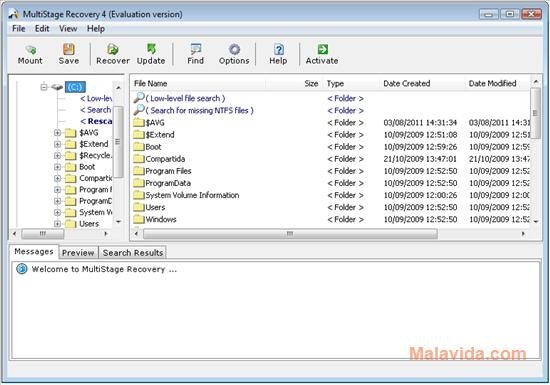
Task: Expand the Program Files node in tree
Action: coord(58,190)
